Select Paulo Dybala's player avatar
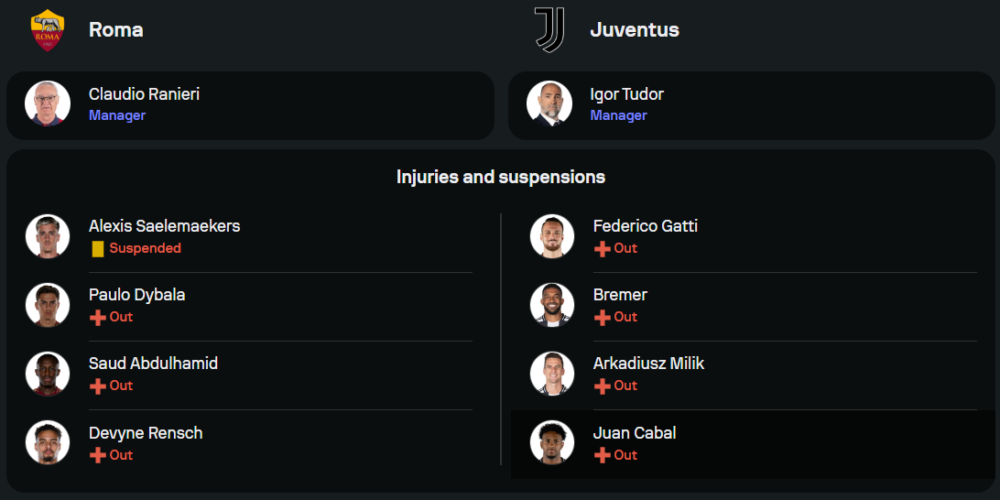This screenshot has height=500, width=1000. pyautogui.click(x=48, y=305)
